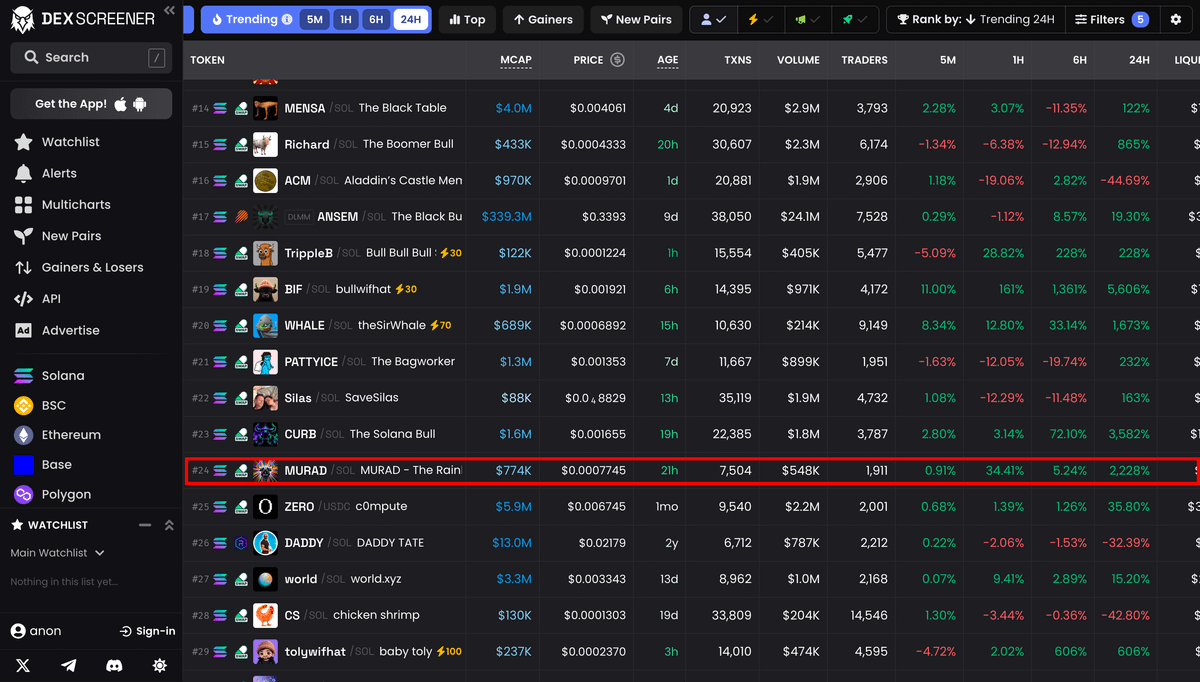The width and height of the screenshot is (1200, 682).
Task: Focus the Search input field
Action: (91, 58)
